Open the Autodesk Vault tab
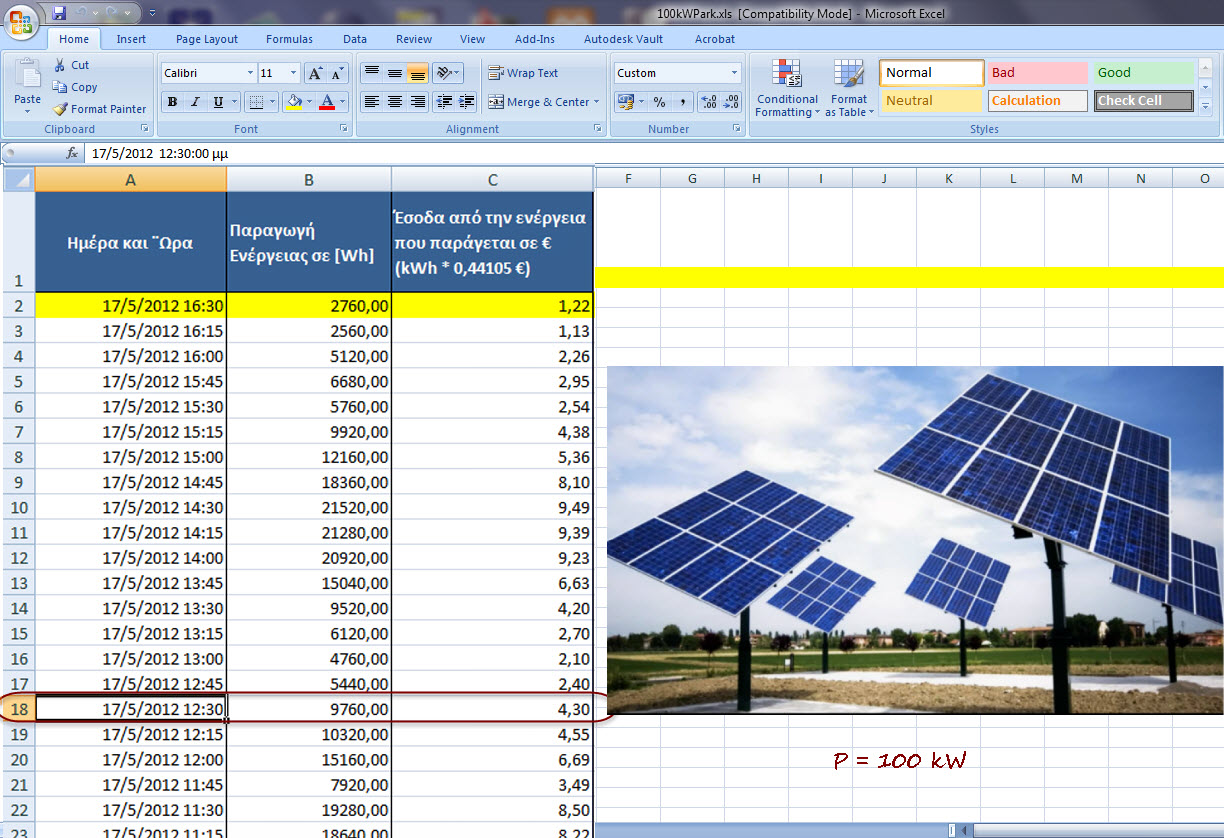 pyautogui.click(x=623, y=39)
